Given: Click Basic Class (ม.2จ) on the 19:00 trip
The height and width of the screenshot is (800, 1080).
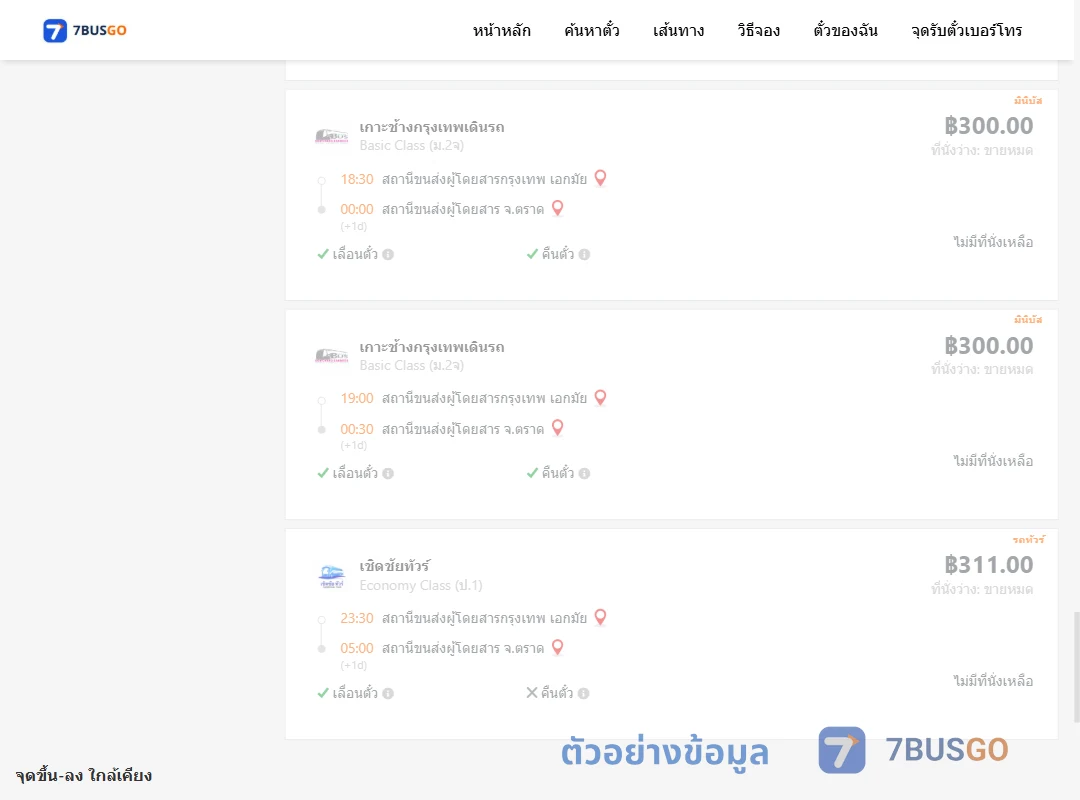Looking at the screenshot, I should [x=411, y=365].
